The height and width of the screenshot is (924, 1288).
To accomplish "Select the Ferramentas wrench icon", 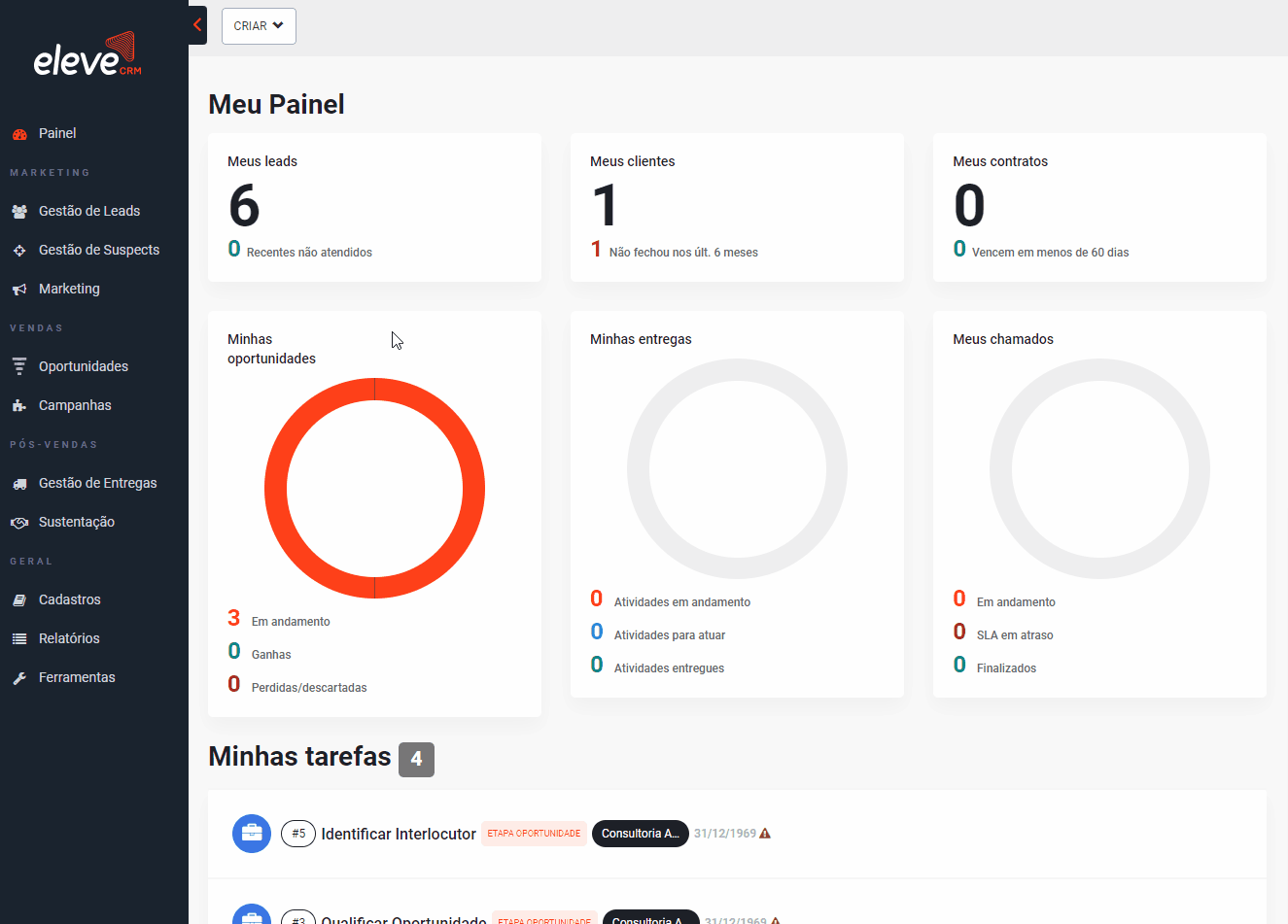I will click(x=19, y=677).
